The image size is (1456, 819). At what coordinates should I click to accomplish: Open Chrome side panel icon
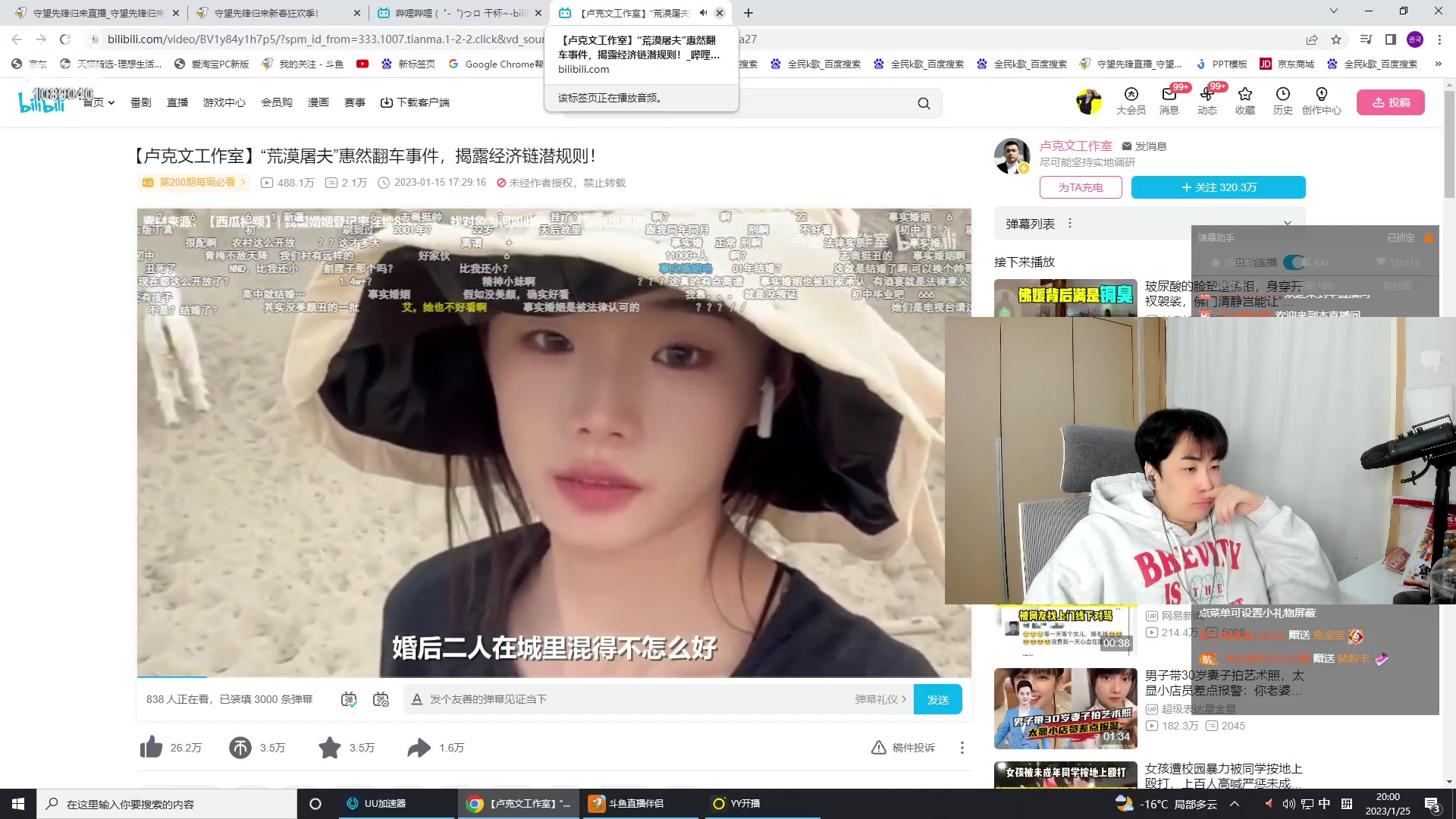click(1390, 39)
